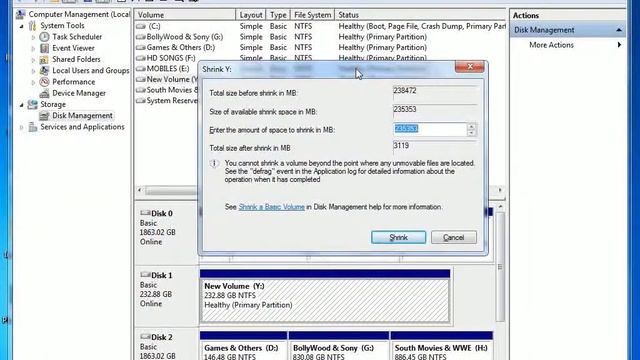This screenshot has height=360, width=640.
Task: Click the Disk 0 icon
Action: coord(145,213)
